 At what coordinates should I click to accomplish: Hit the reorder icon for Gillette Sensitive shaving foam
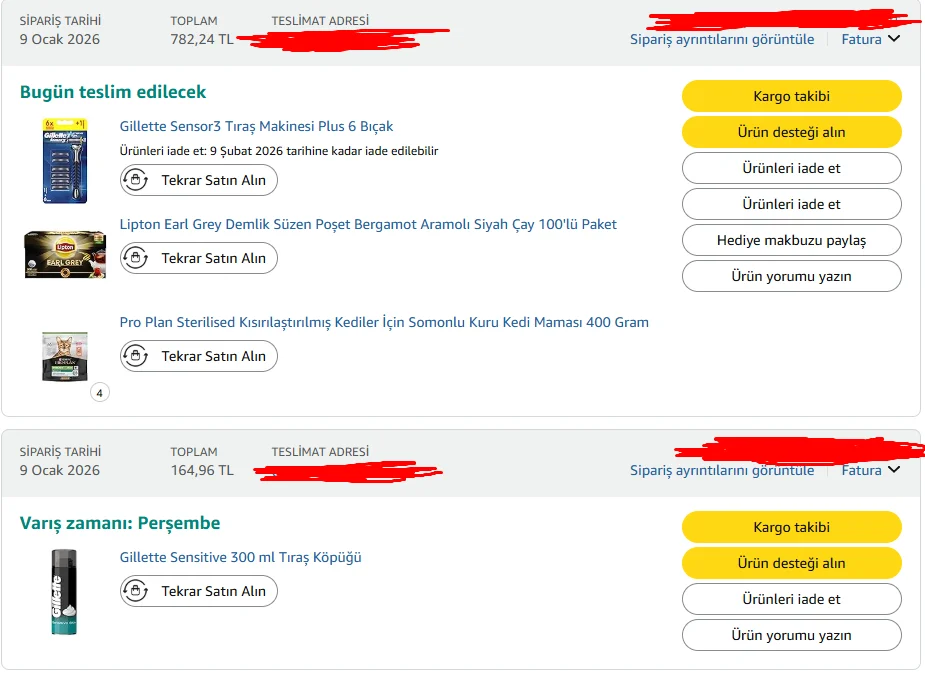[136, 591]
